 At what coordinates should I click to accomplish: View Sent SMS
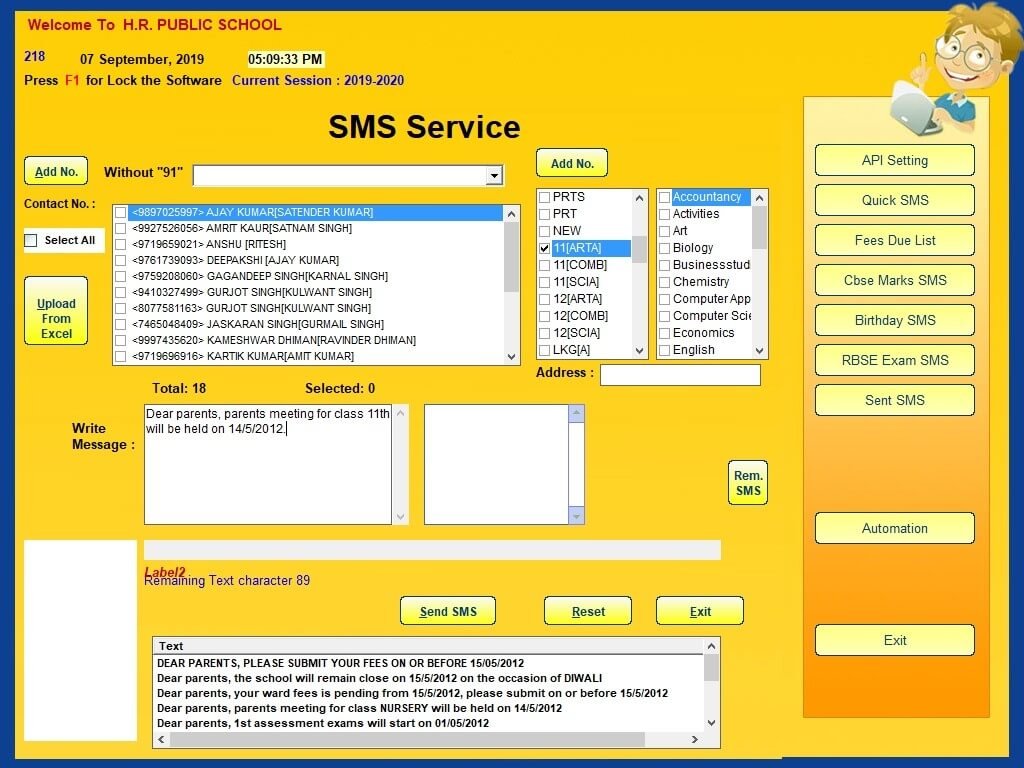click(x=895, y=400)
